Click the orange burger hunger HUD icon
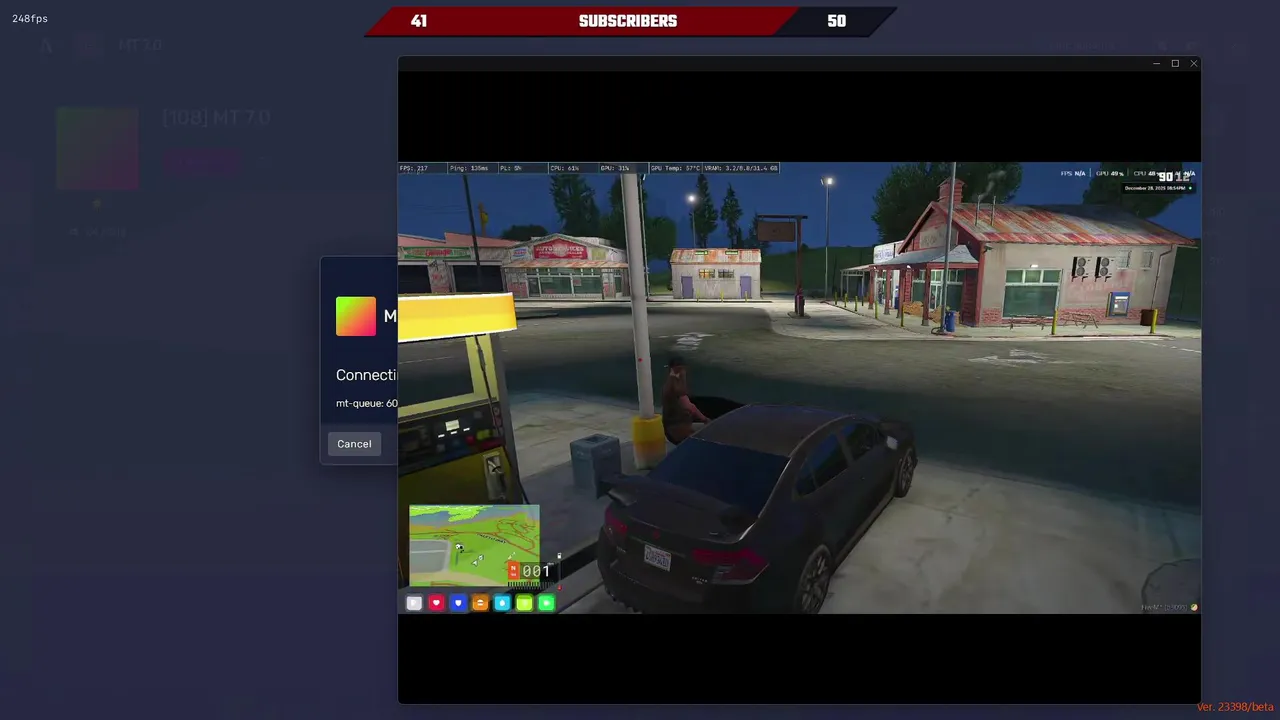1280x720 pixels. pos(480,603)
